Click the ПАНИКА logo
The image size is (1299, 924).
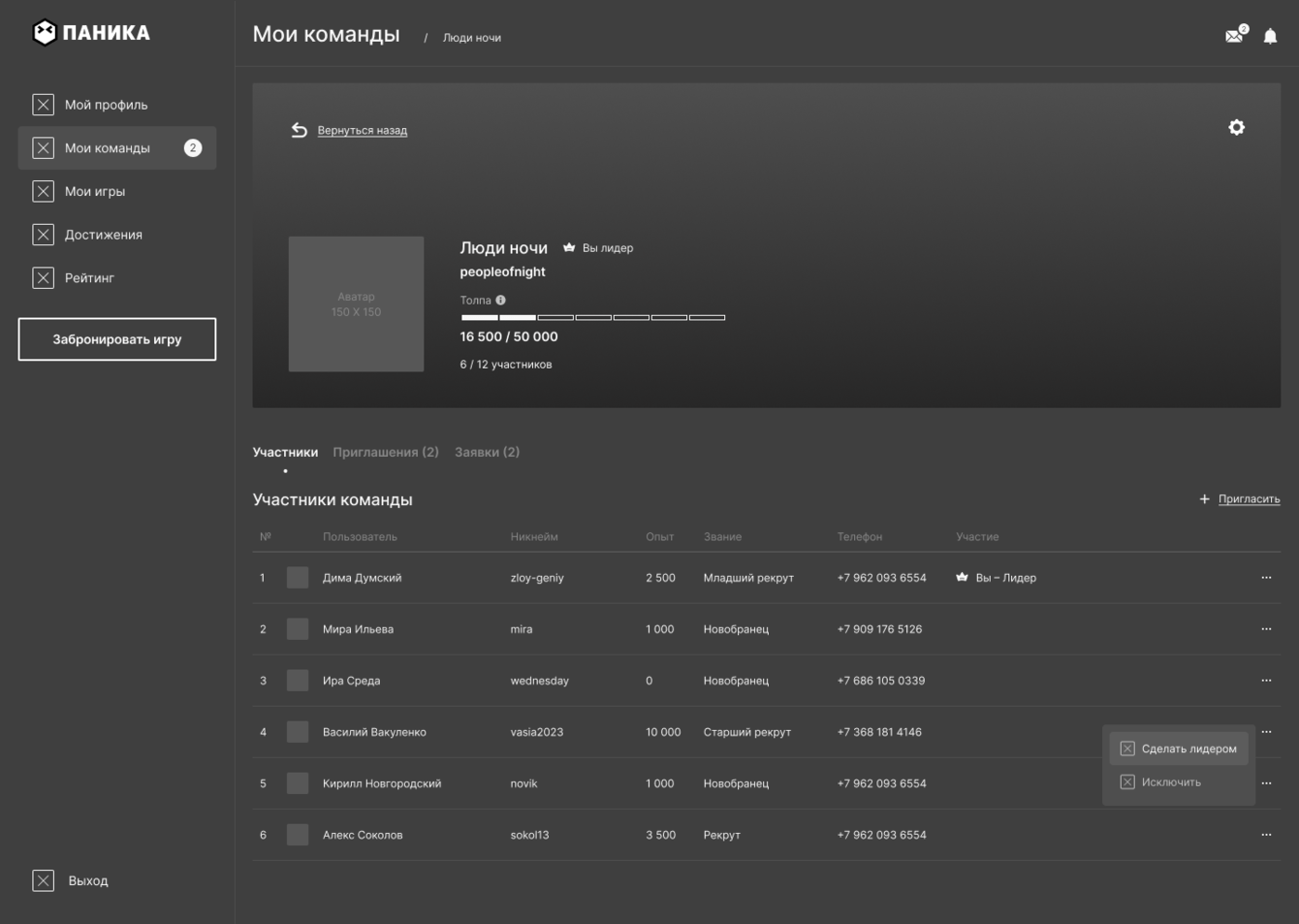click(x=92, y=33)
